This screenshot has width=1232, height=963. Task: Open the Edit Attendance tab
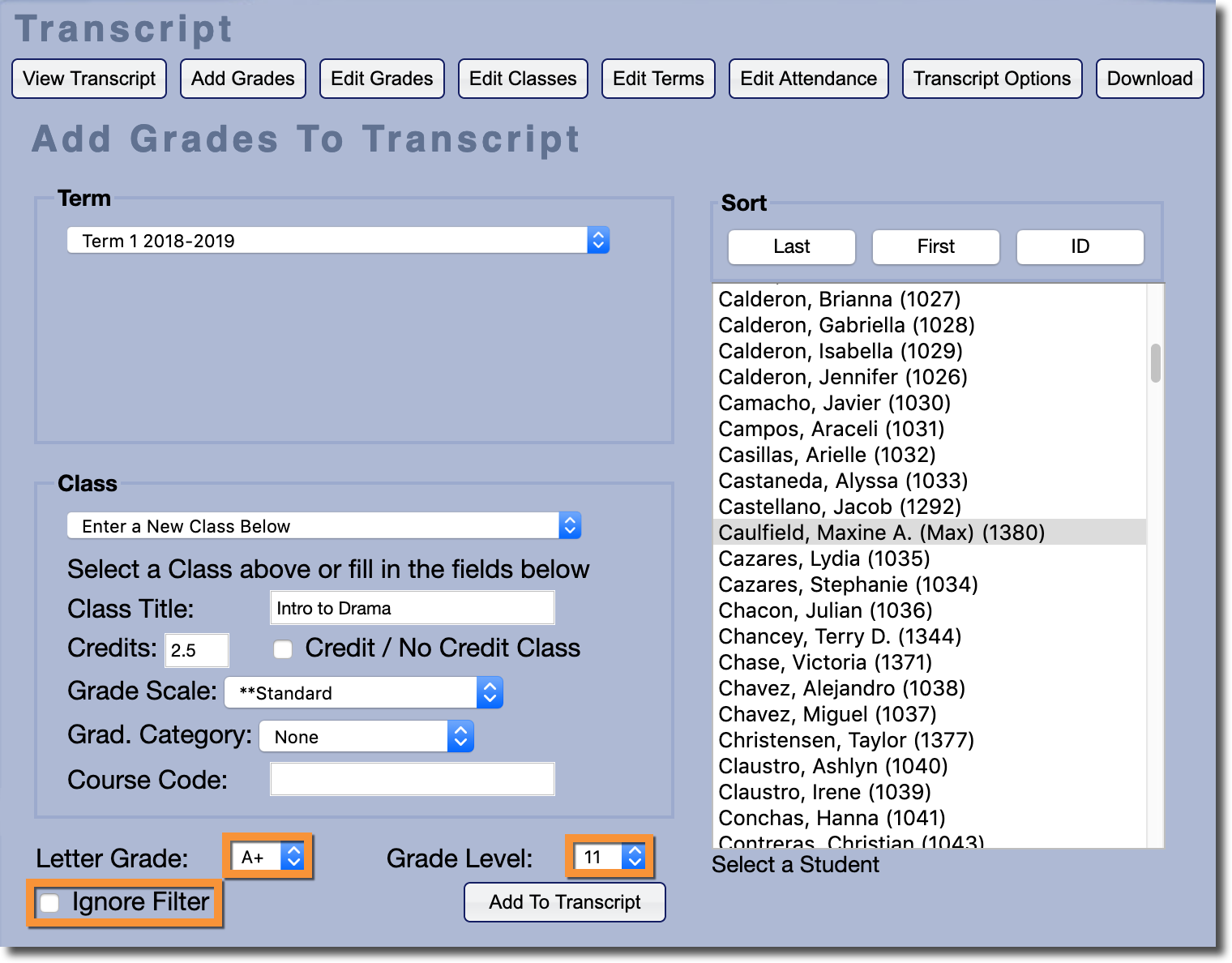click(x=808, y=79)
